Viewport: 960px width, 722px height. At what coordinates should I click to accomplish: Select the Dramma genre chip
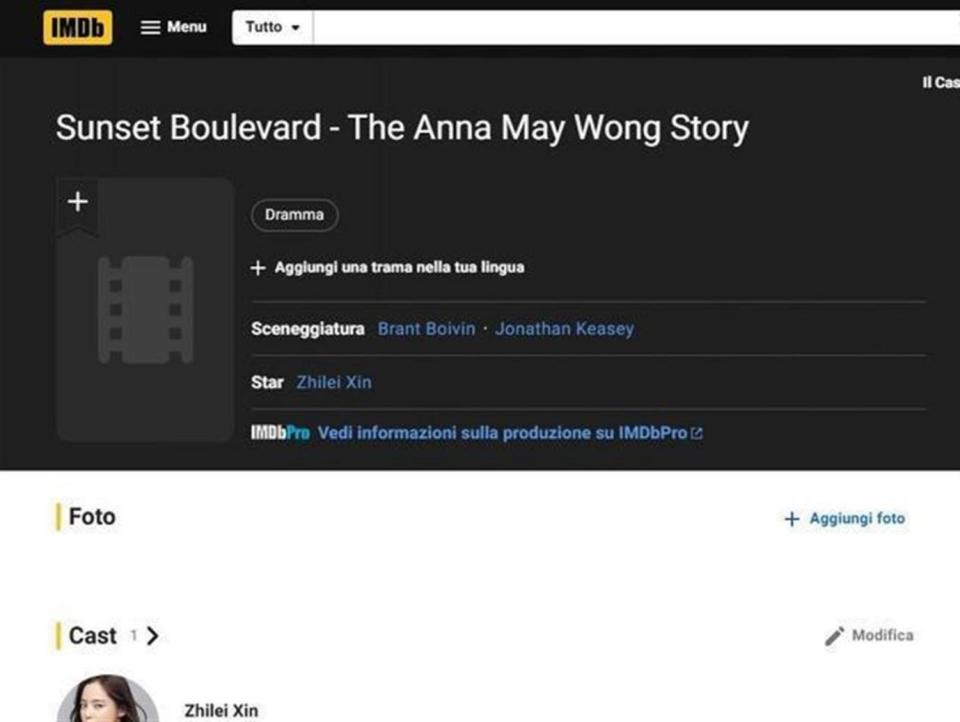click(294, 215)
